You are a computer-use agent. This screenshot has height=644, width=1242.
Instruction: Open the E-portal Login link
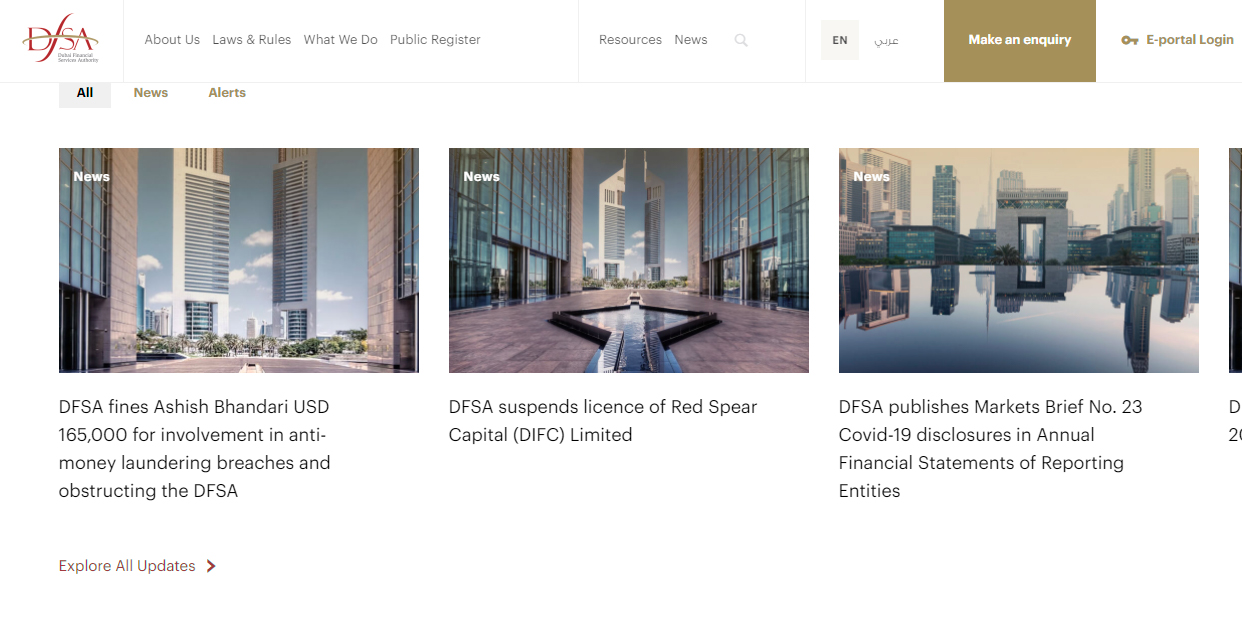point(1189,40)
